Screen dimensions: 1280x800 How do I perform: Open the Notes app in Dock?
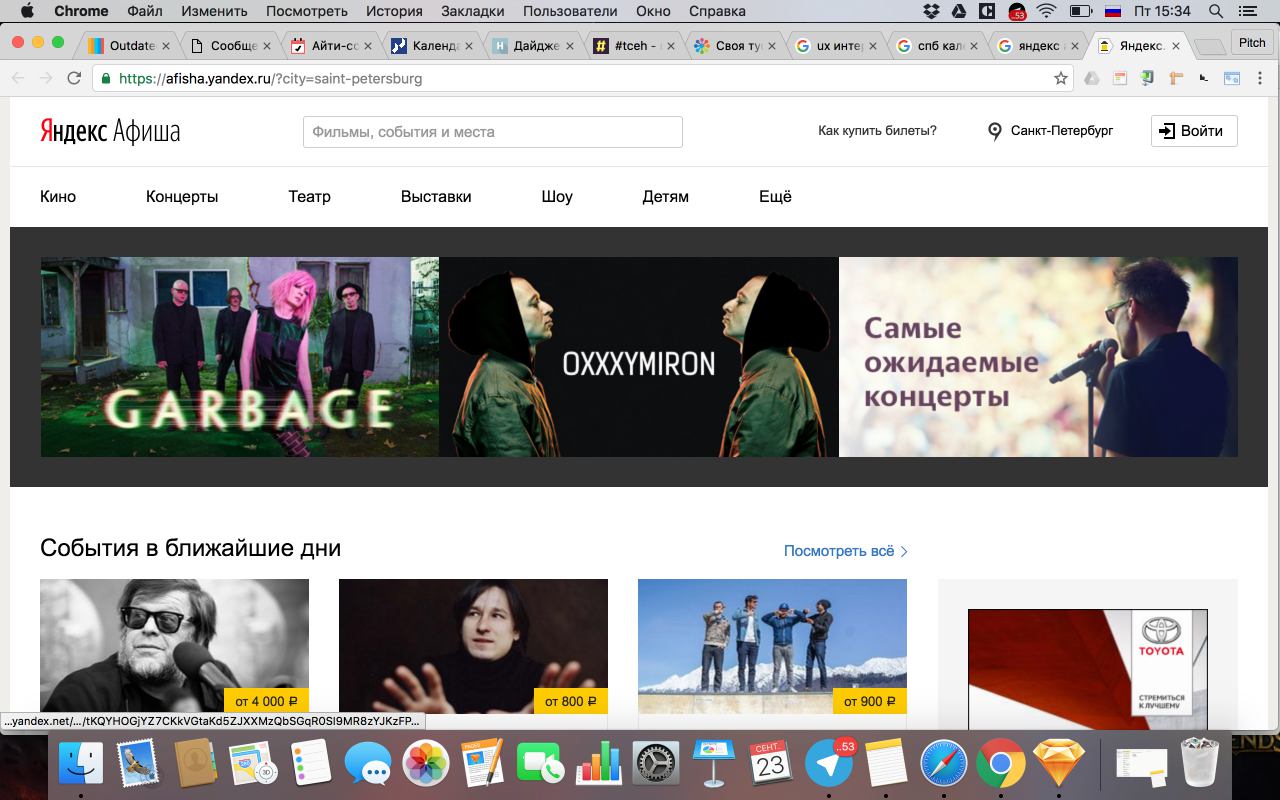[x=886, y=765]
